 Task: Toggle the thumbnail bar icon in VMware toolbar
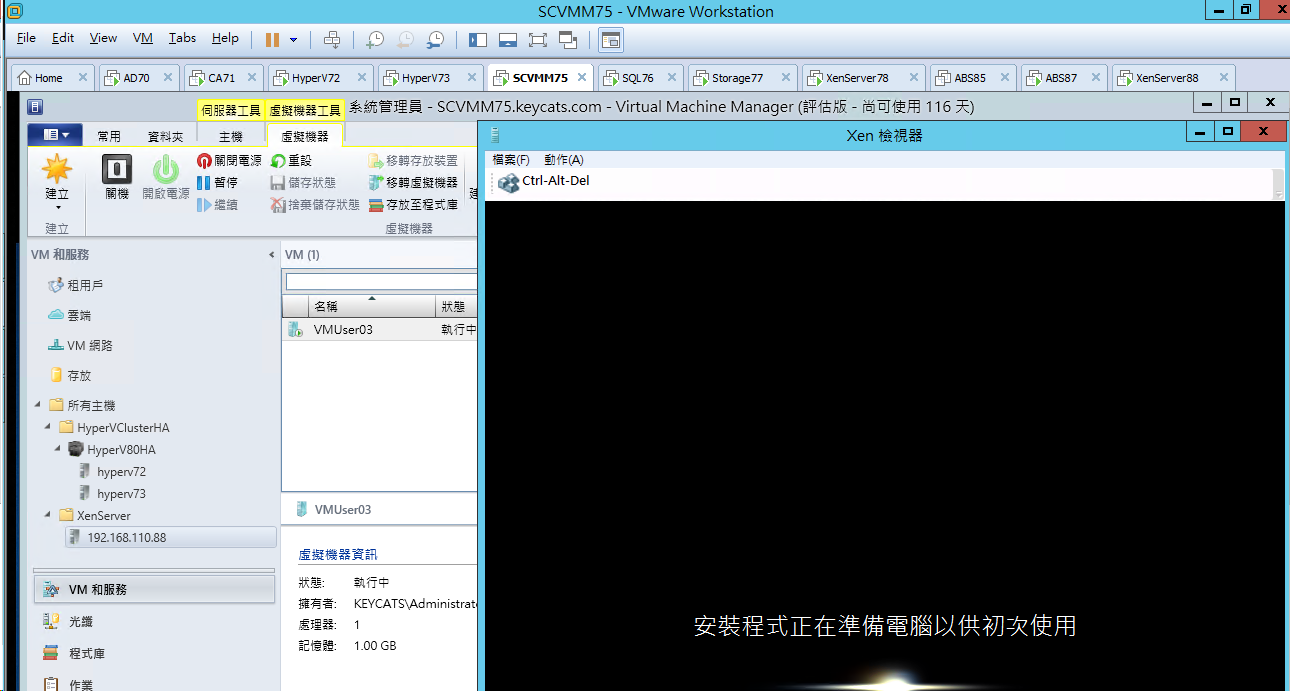(508, 39)
